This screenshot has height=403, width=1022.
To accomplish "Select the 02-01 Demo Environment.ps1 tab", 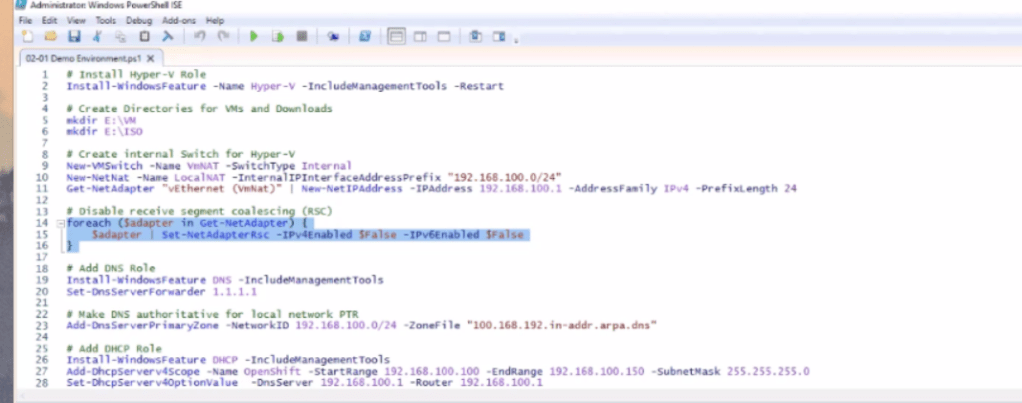I will point(82,58).
